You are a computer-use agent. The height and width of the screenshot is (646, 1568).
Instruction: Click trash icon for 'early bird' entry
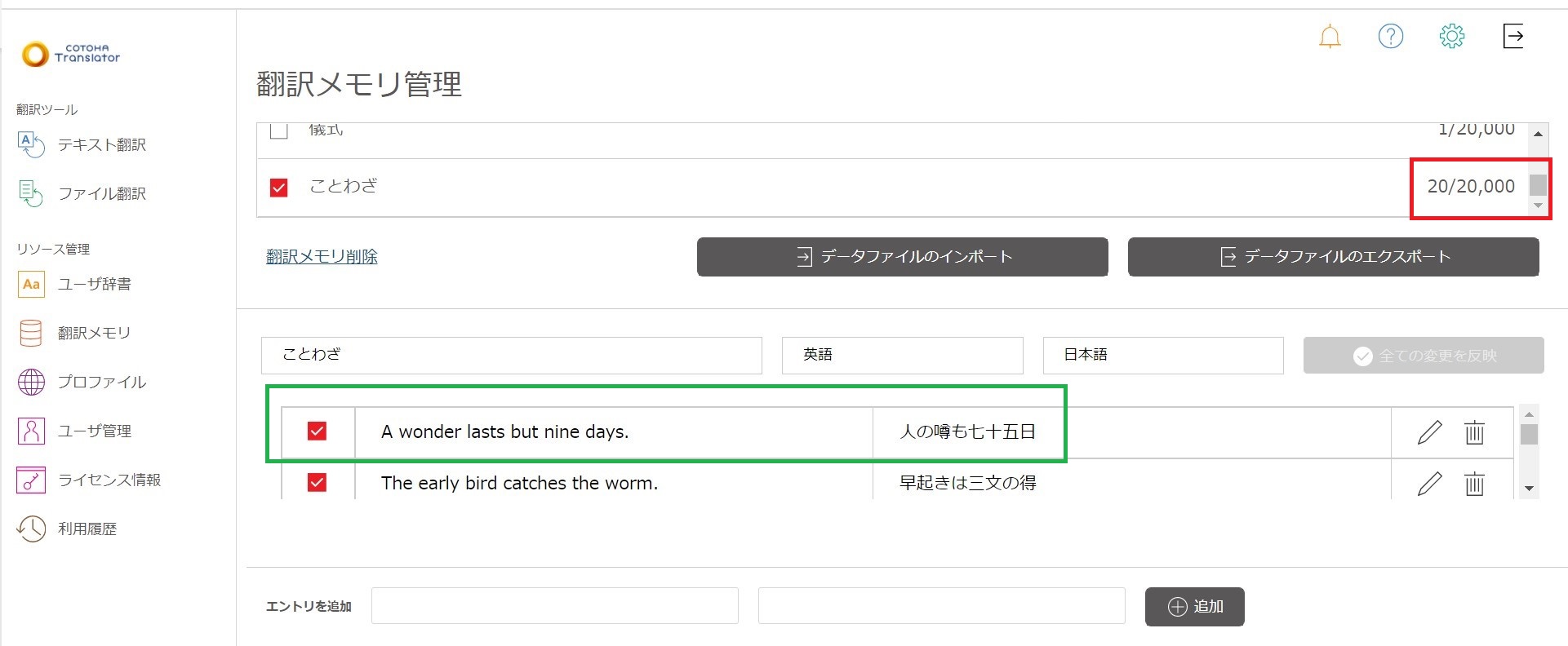pyautogui.click(x=1473, y=484)
